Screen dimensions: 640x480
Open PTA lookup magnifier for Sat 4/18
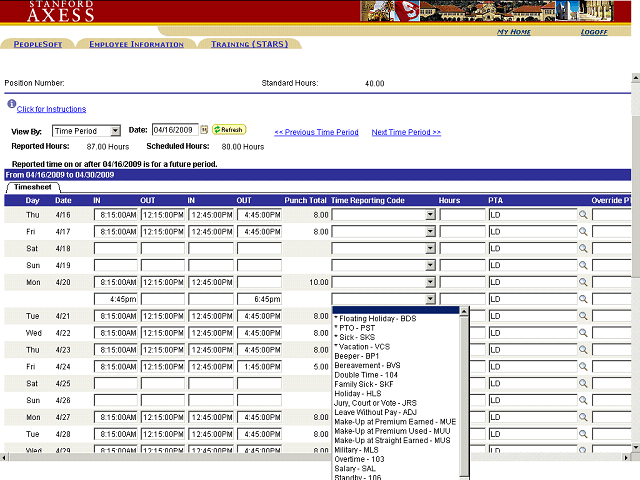(584, 249)
